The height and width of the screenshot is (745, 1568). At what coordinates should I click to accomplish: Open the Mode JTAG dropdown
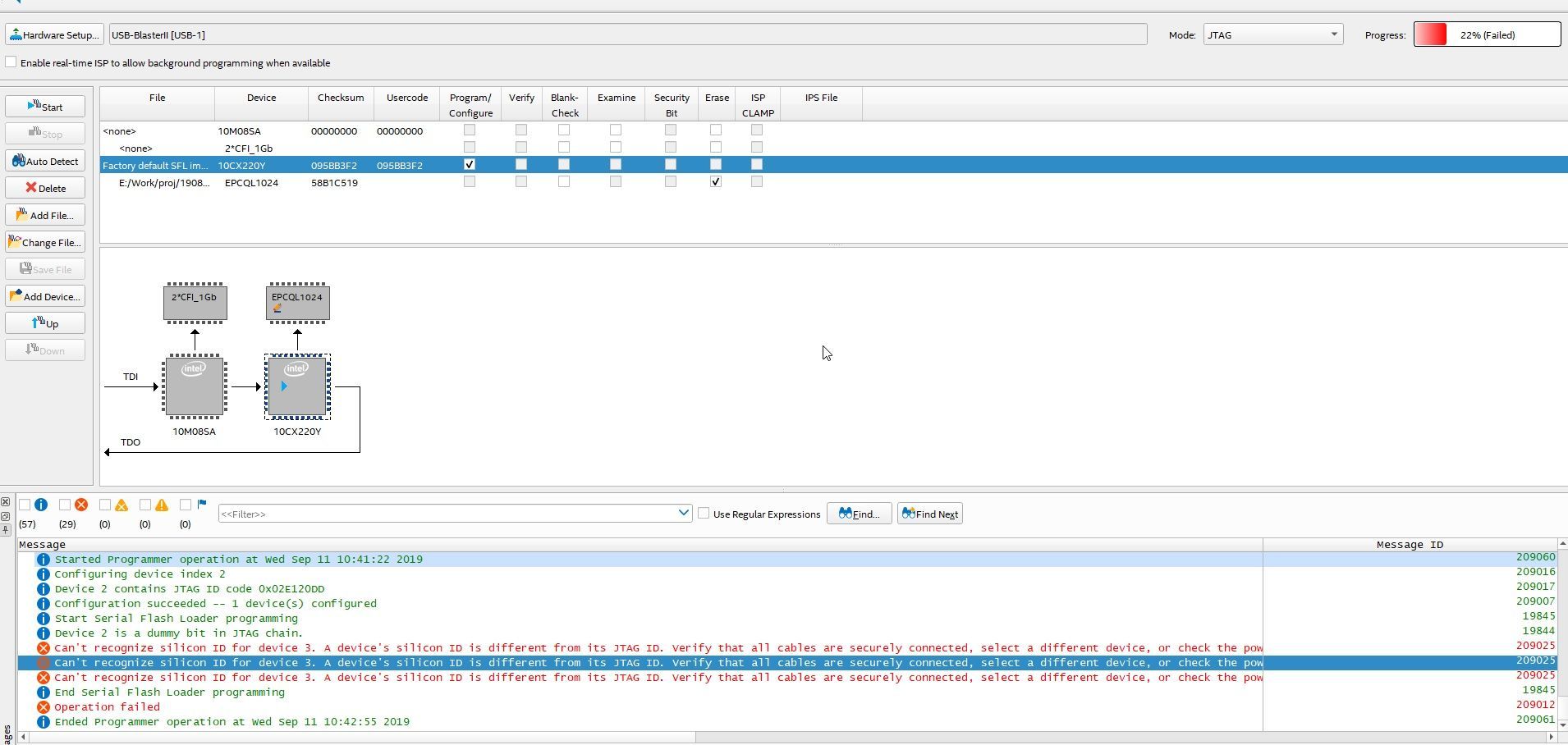click(1273, 34)
